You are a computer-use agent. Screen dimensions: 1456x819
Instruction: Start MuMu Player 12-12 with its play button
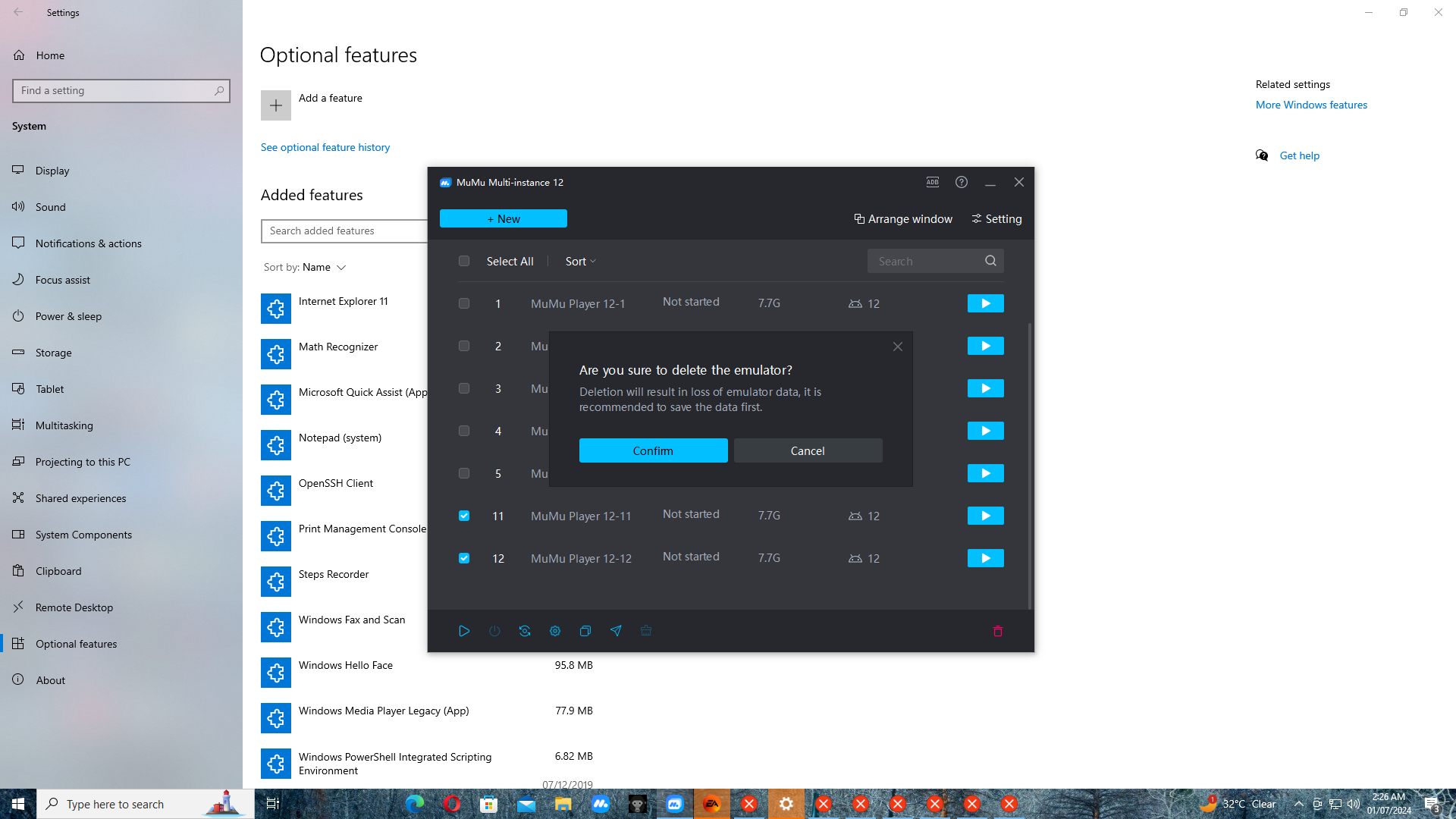[986, 558]
